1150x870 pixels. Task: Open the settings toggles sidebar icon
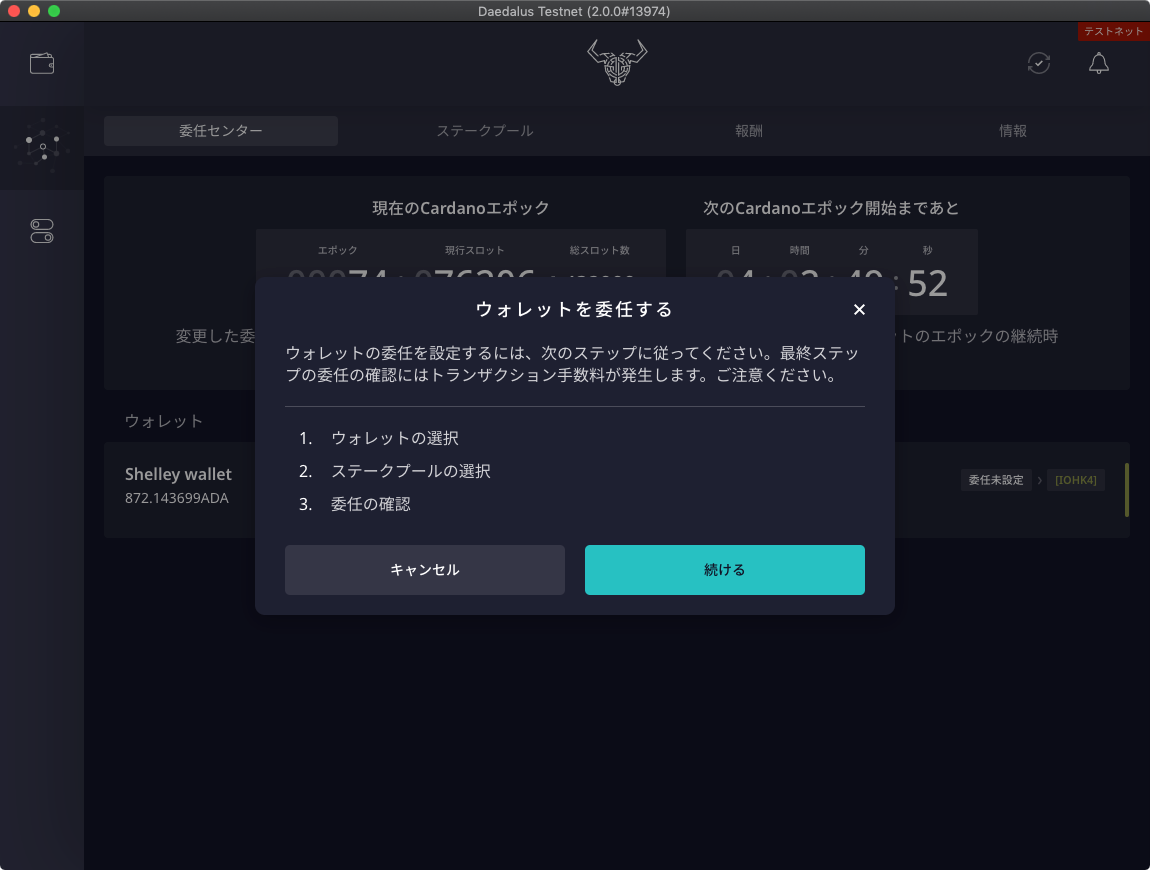[42, 231]
